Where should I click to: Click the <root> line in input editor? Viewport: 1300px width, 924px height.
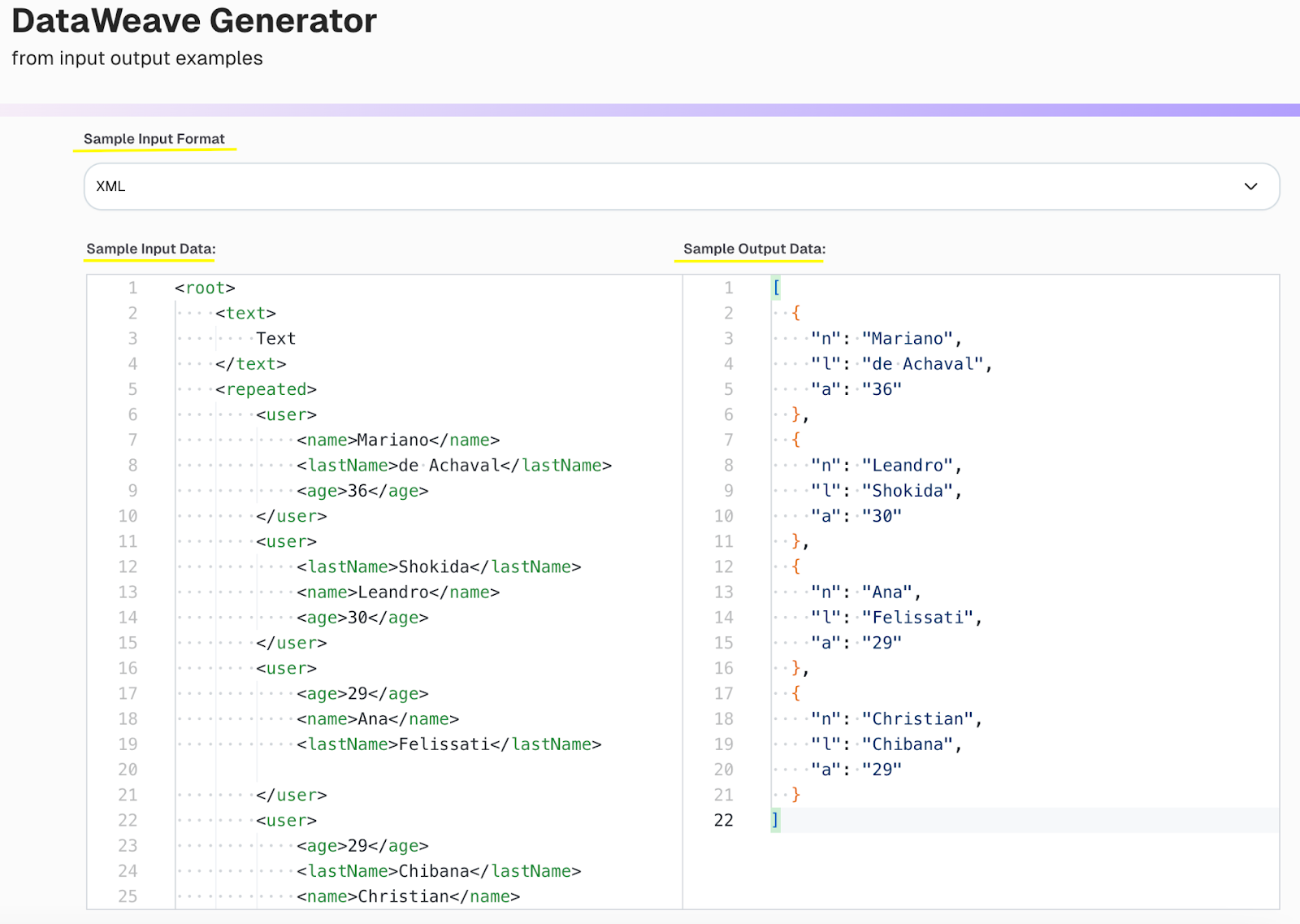click(x=205, y=288)
